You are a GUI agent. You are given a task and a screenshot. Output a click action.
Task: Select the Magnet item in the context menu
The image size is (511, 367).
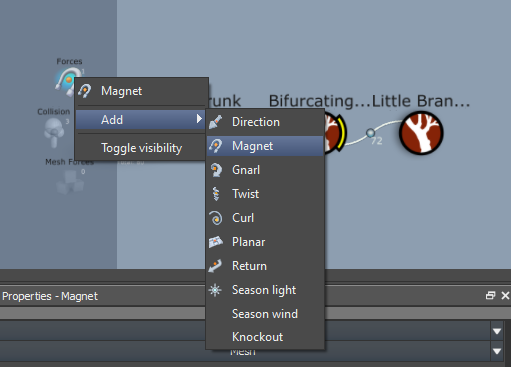(x=140, y=91)
